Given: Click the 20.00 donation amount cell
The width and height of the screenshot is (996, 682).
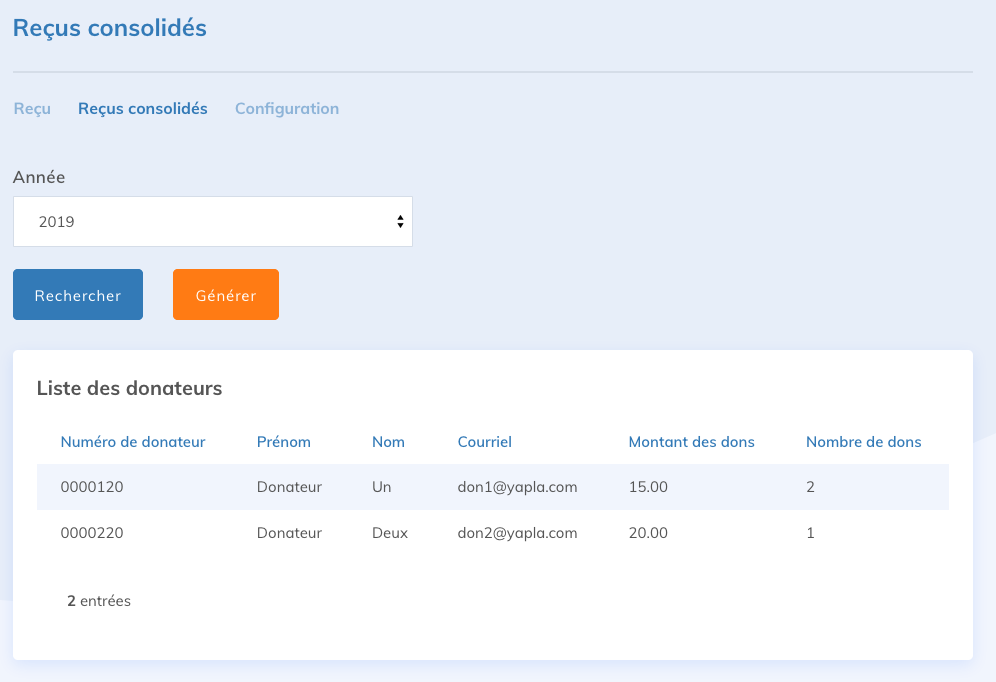Looking at the screenshot, I should [648, 533].
